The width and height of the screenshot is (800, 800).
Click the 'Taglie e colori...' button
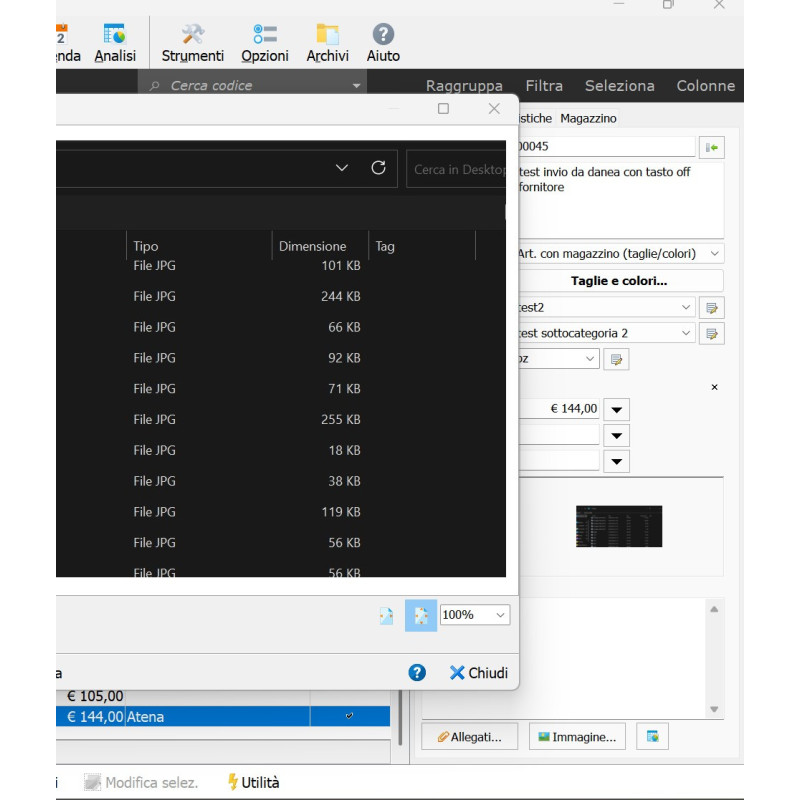[x=619, y=281]
